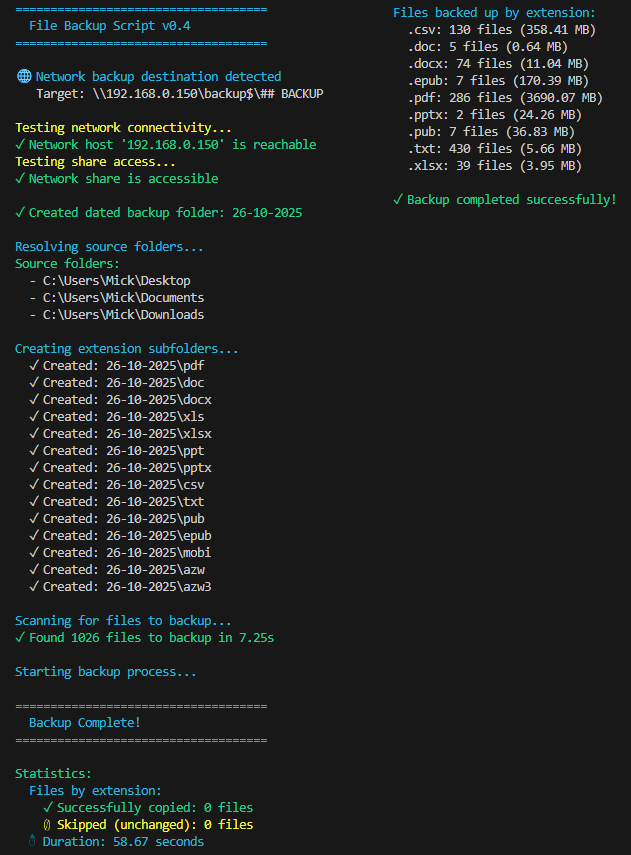Click the checkmark before Backup completed successfully
This screenshot has height=855, width=631.
click(x=398, y=200)
